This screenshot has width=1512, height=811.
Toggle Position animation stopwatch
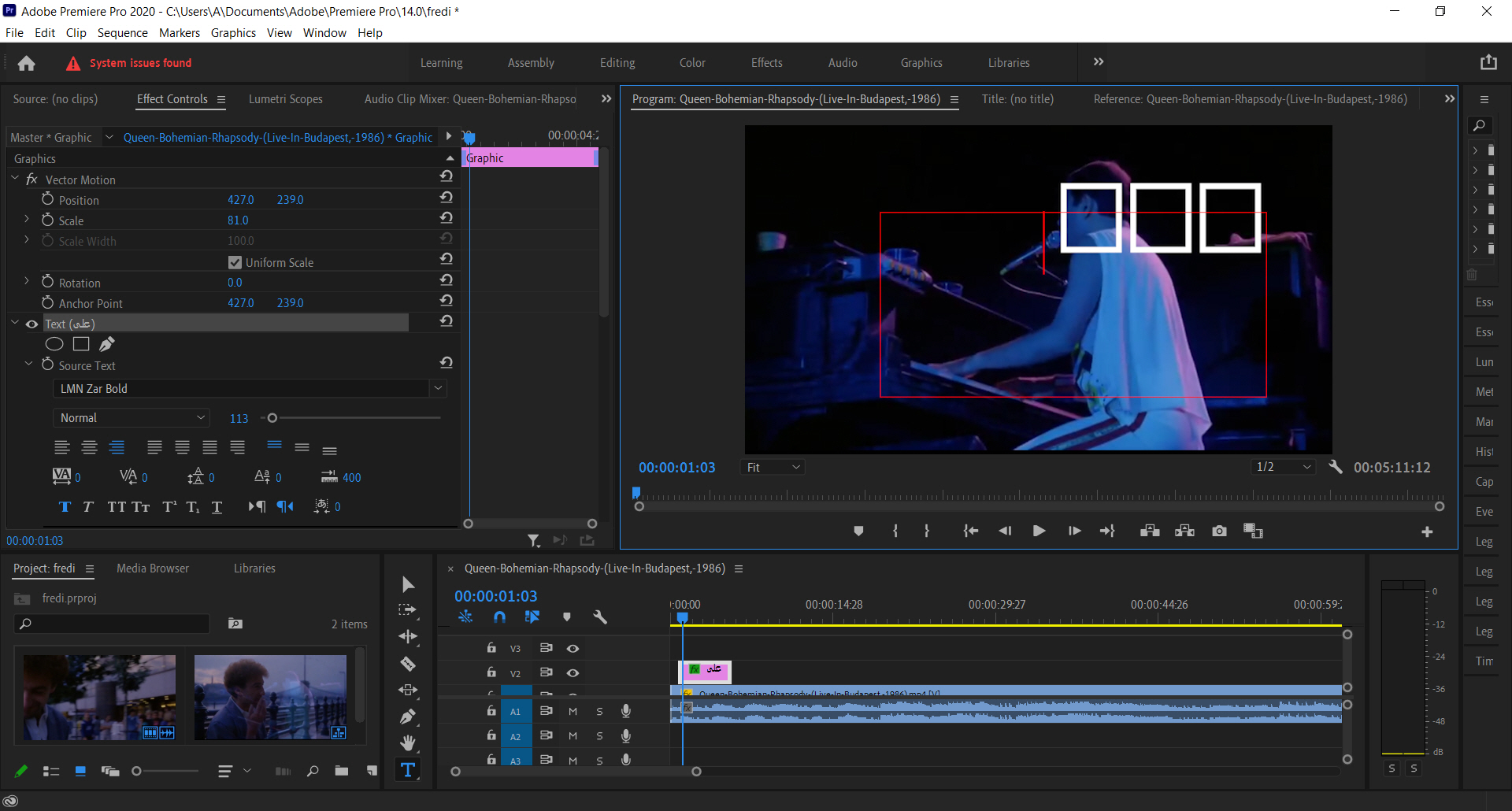47,199
